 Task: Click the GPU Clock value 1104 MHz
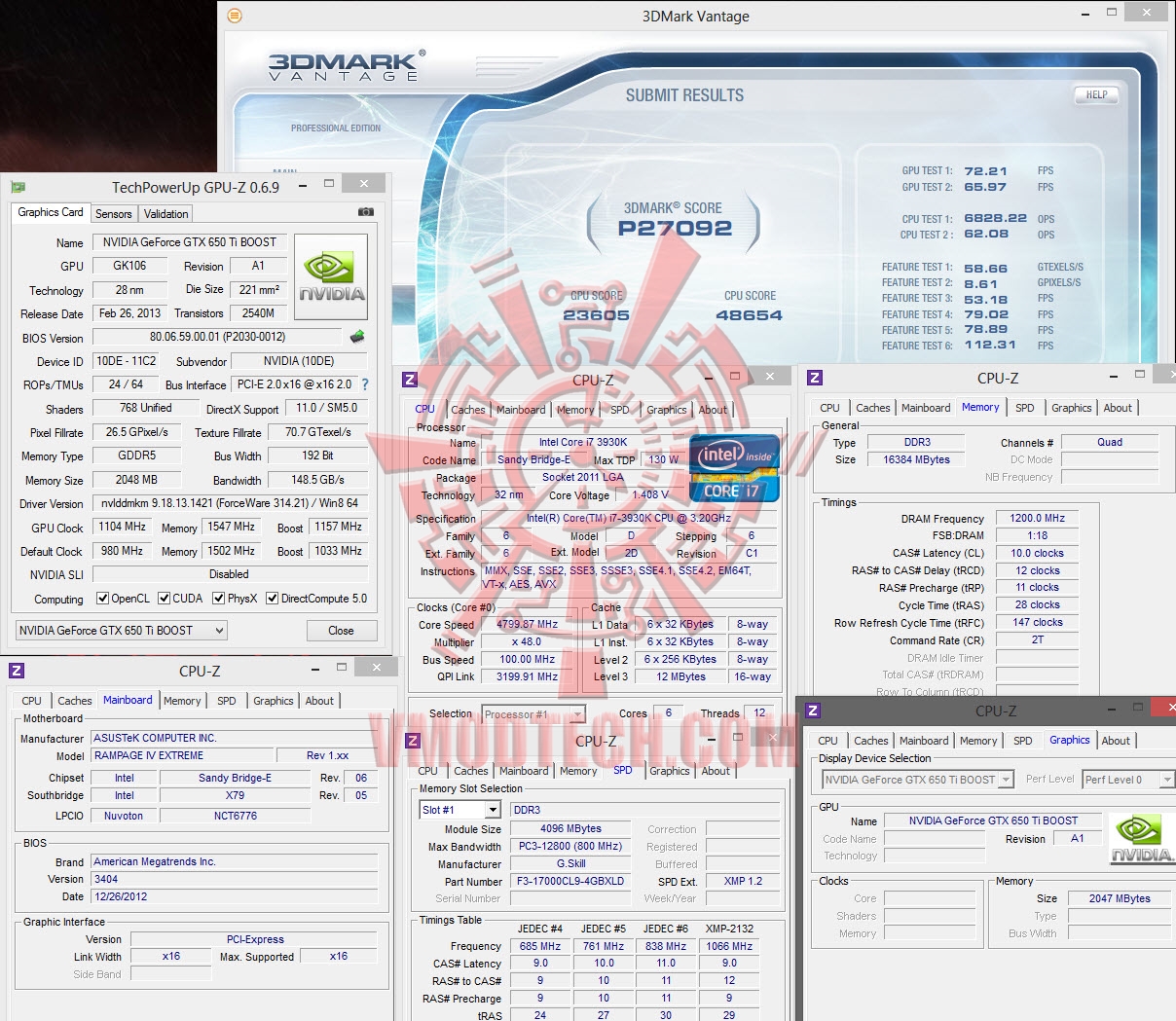pos(123,527)
